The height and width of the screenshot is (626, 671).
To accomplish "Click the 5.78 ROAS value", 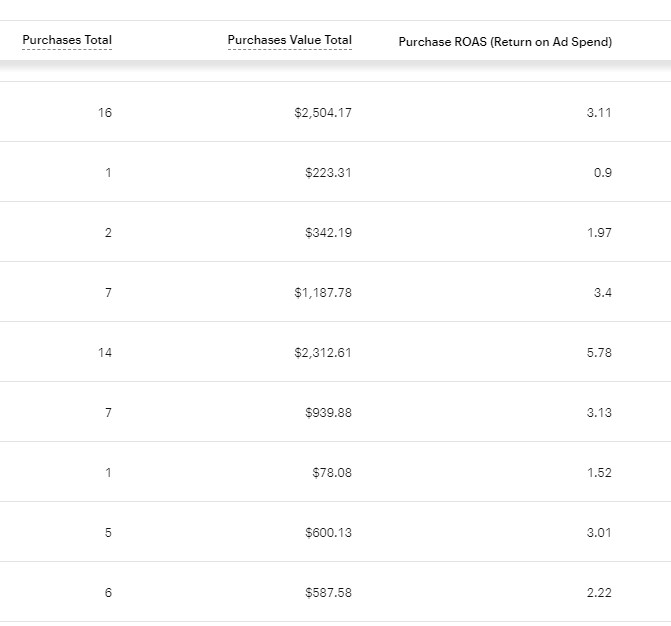I will [599, 353].
